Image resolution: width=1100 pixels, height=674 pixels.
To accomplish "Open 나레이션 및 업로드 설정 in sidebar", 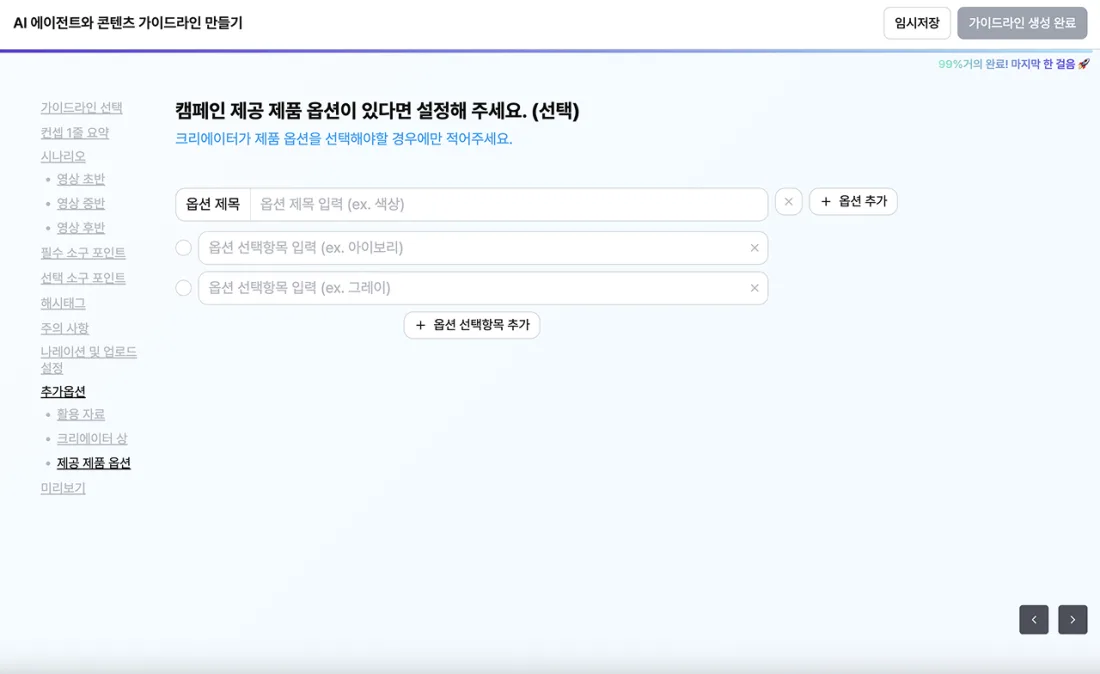I will pos(88,360).
